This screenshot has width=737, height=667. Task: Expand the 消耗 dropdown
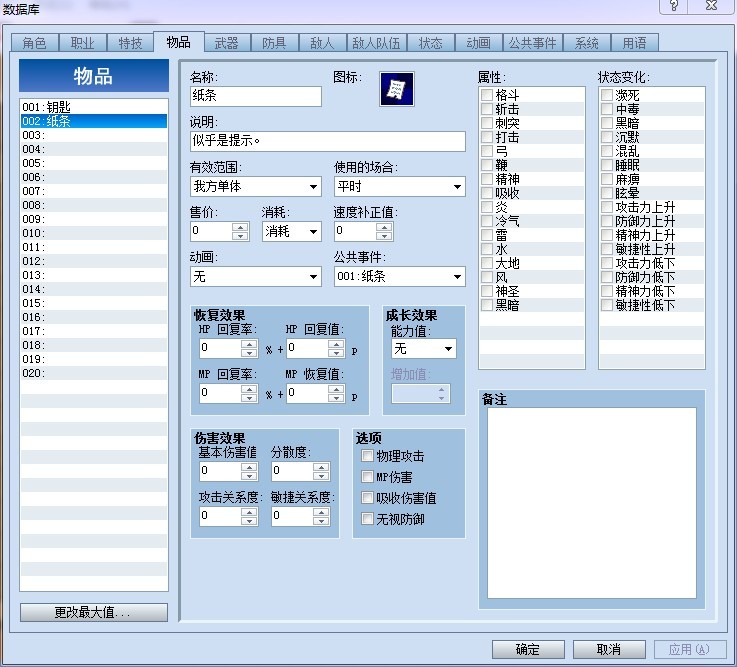tap(291, 231)
